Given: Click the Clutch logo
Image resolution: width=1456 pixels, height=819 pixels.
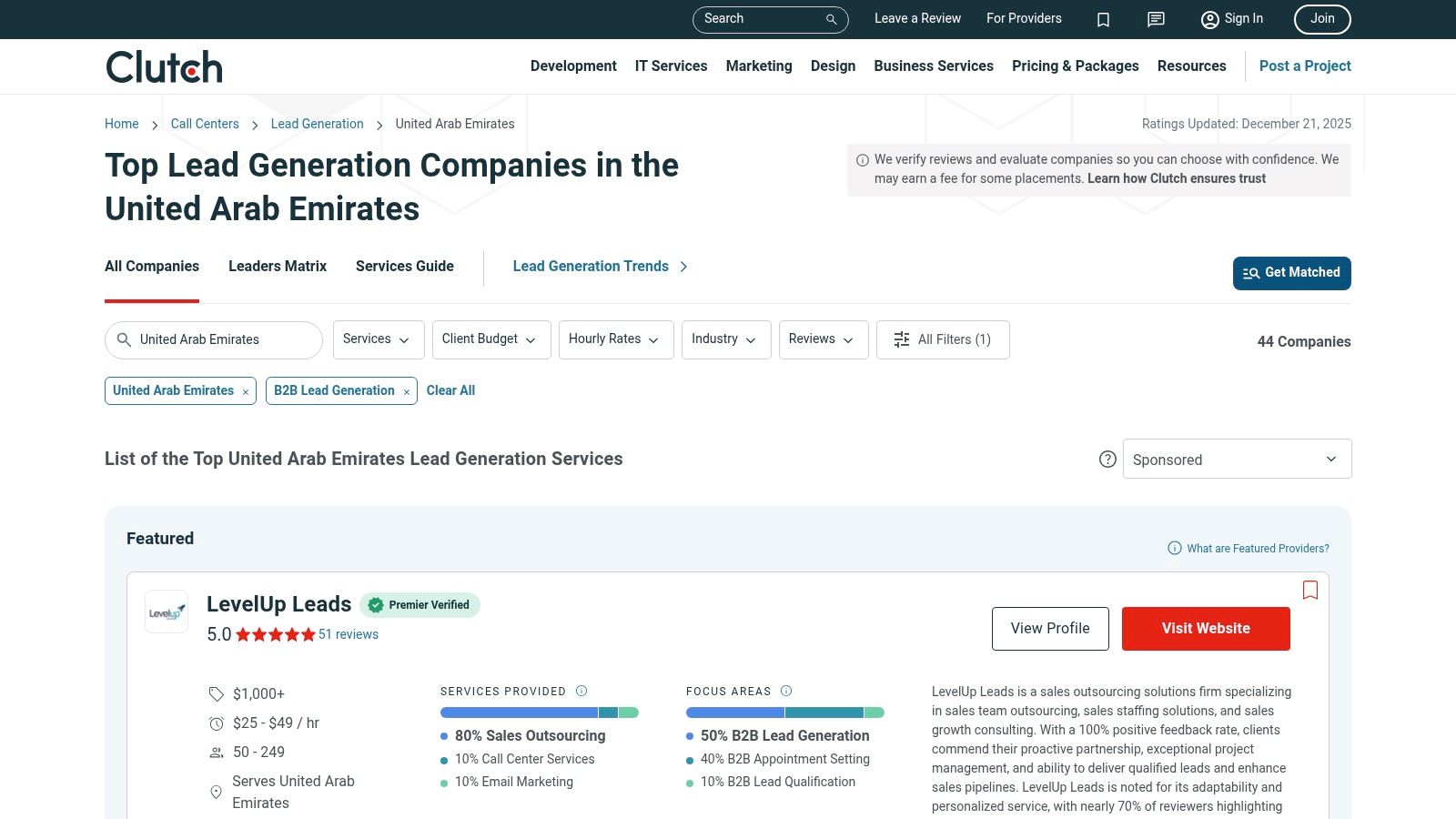Looking at the screenshot, I should [163, 66].
